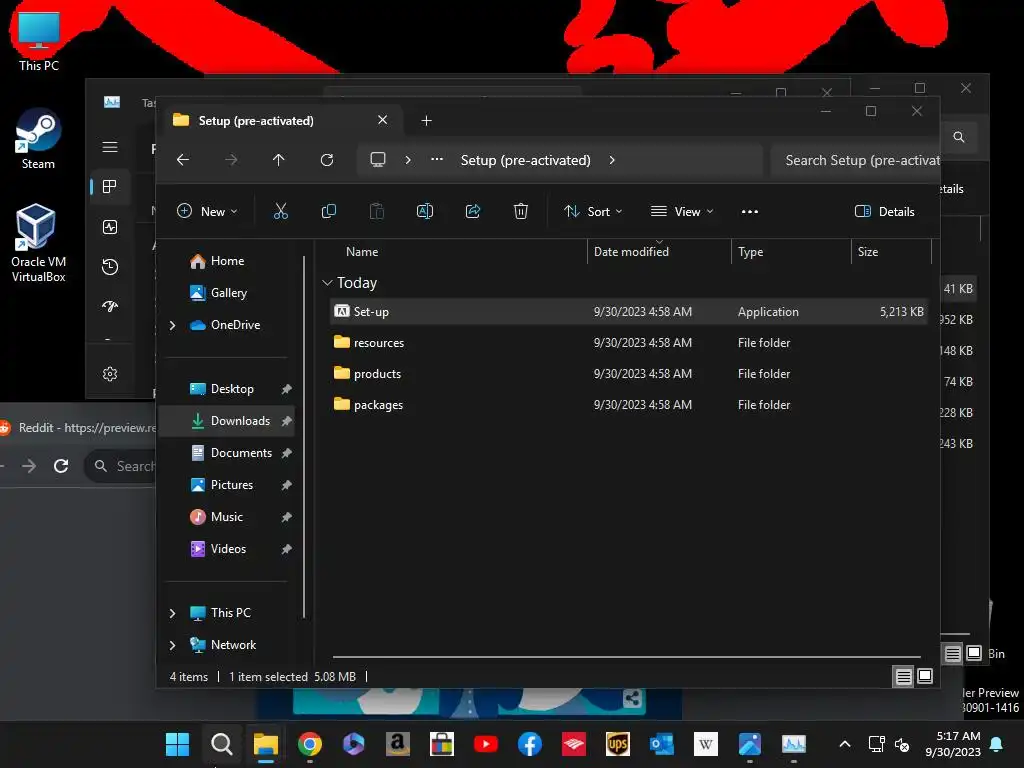This screenshot has height=768, width=1024.
Task: Open the clock and date flyout
Action: click(x=953, y=744)
